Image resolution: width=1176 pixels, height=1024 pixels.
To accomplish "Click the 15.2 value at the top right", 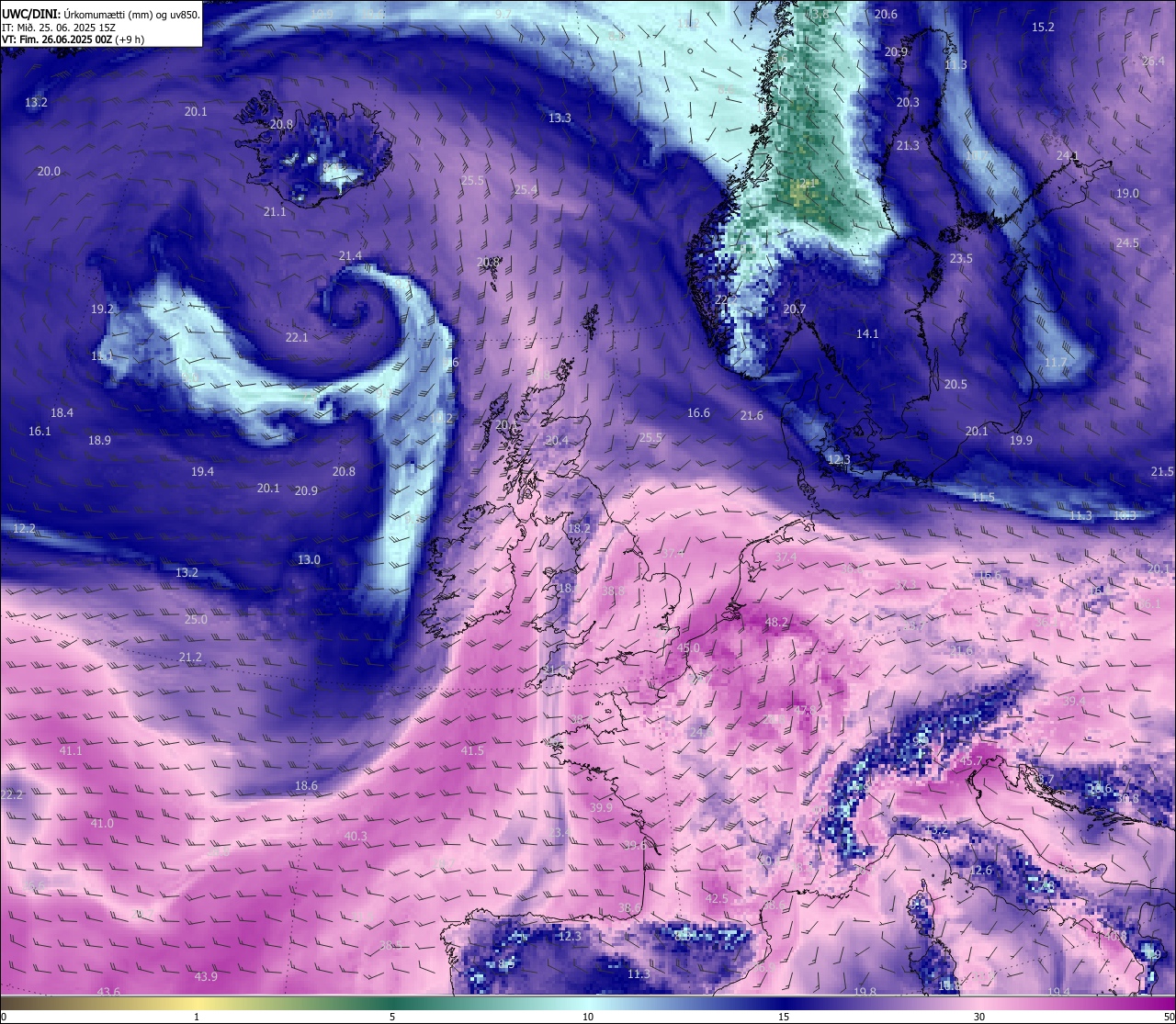I will (1043, 28).
